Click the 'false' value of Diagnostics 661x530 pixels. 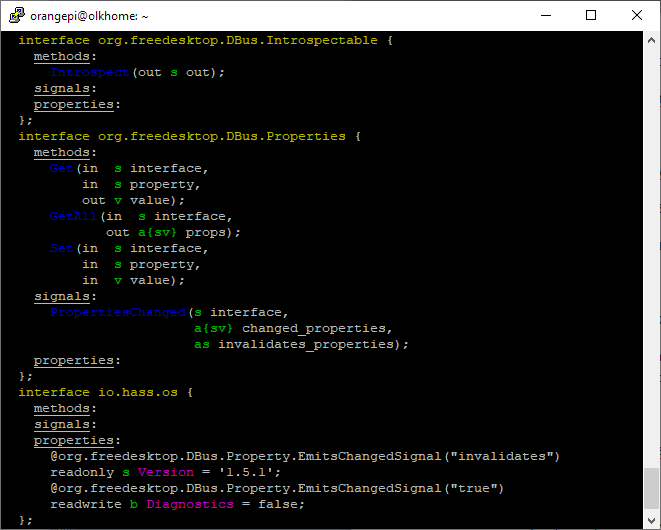278,504
